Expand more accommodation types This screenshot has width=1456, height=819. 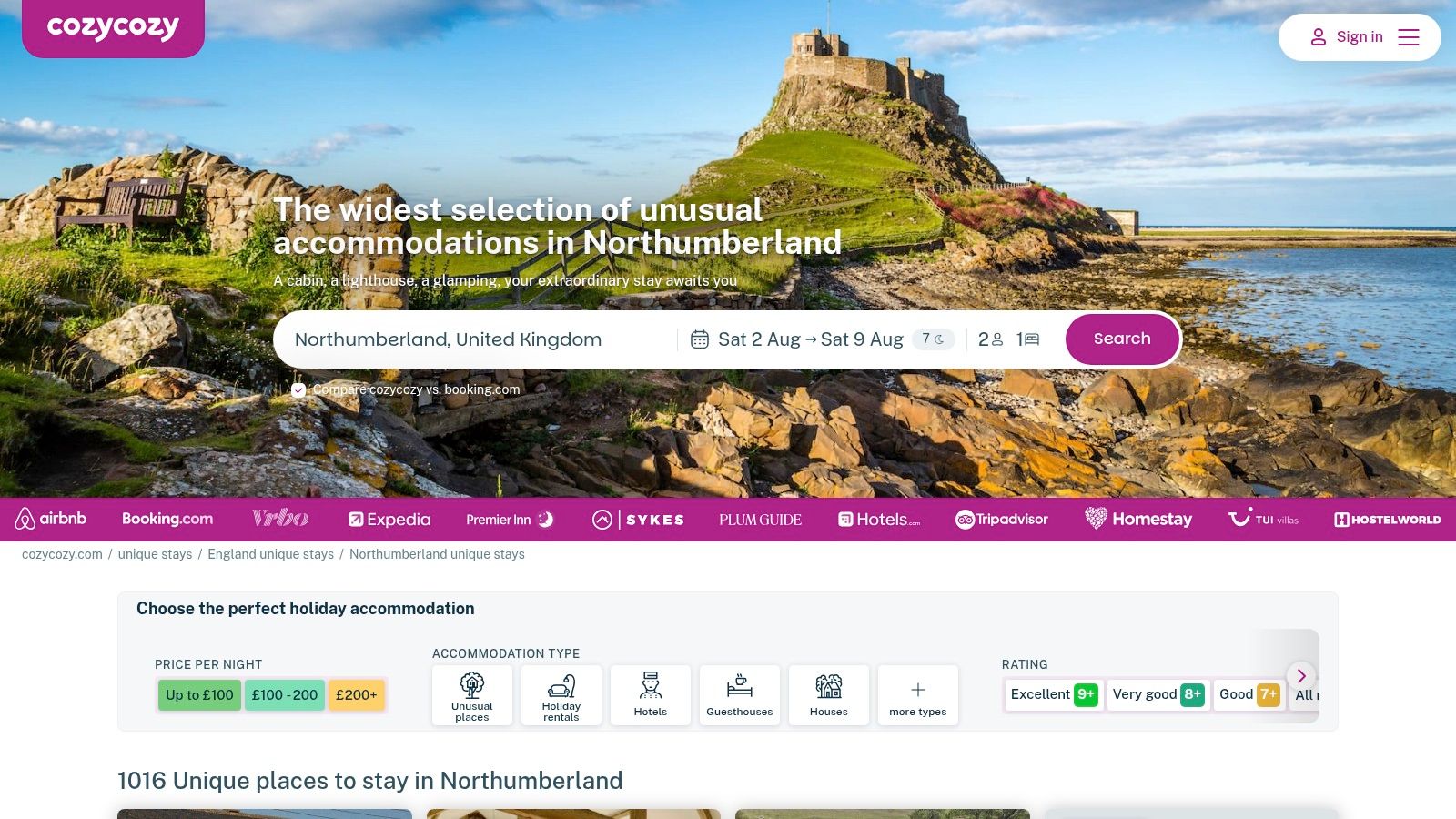pos(918,696)
